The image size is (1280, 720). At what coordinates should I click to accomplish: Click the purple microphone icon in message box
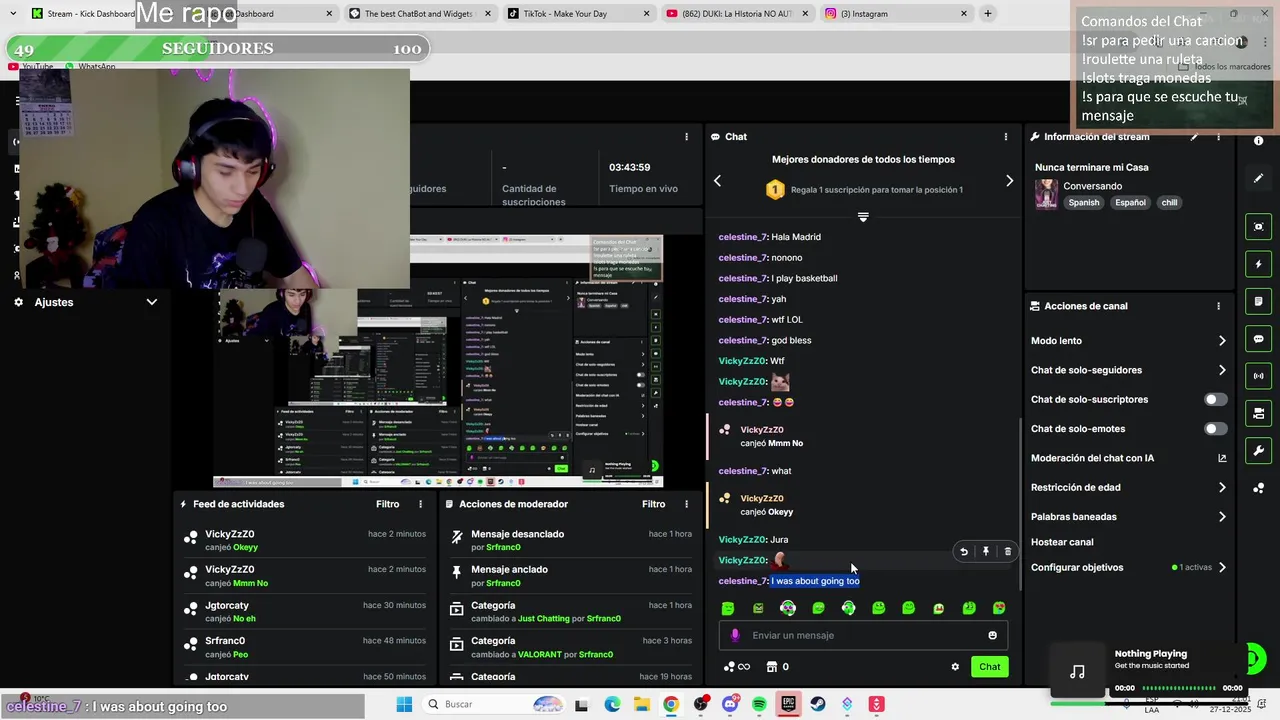click(x=735, y=635)
